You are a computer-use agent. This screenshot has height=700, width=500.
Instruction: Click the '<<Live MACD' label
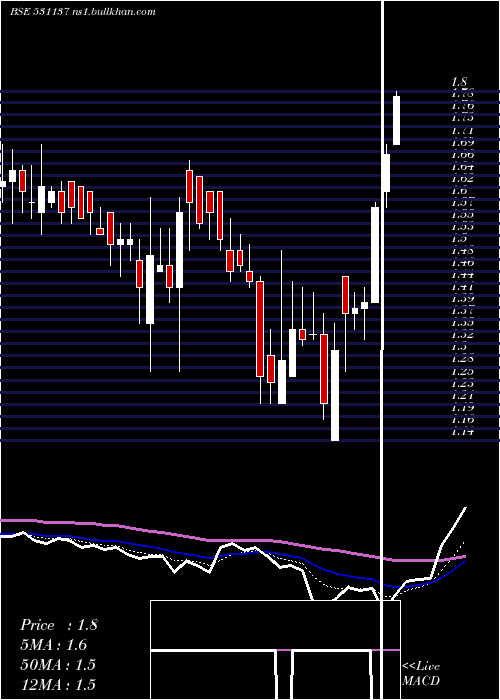(421, 673)
